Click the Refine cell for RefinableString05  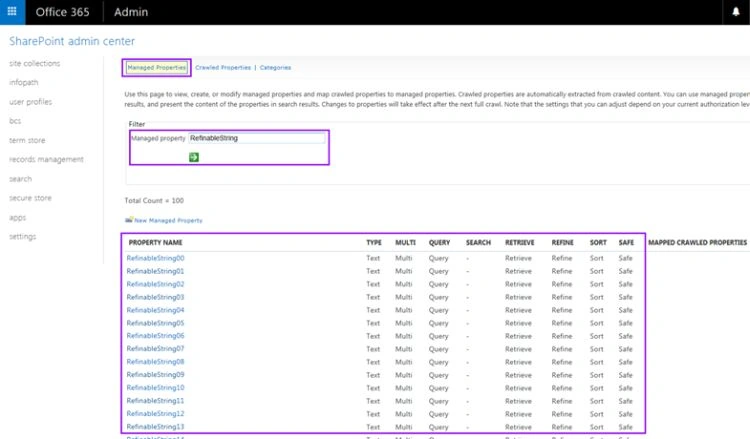pos(562,323)
